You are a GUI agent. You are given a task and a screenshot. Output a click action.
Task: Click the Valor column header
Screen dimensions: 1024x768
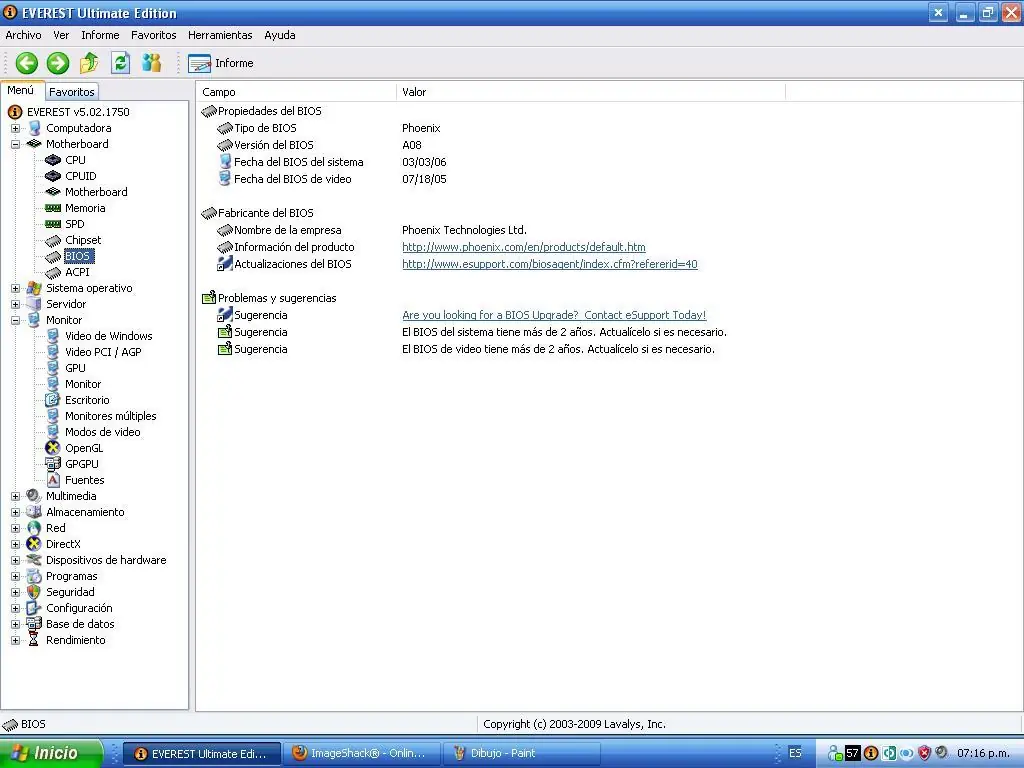pyautogui.click(x=591, y=92)
